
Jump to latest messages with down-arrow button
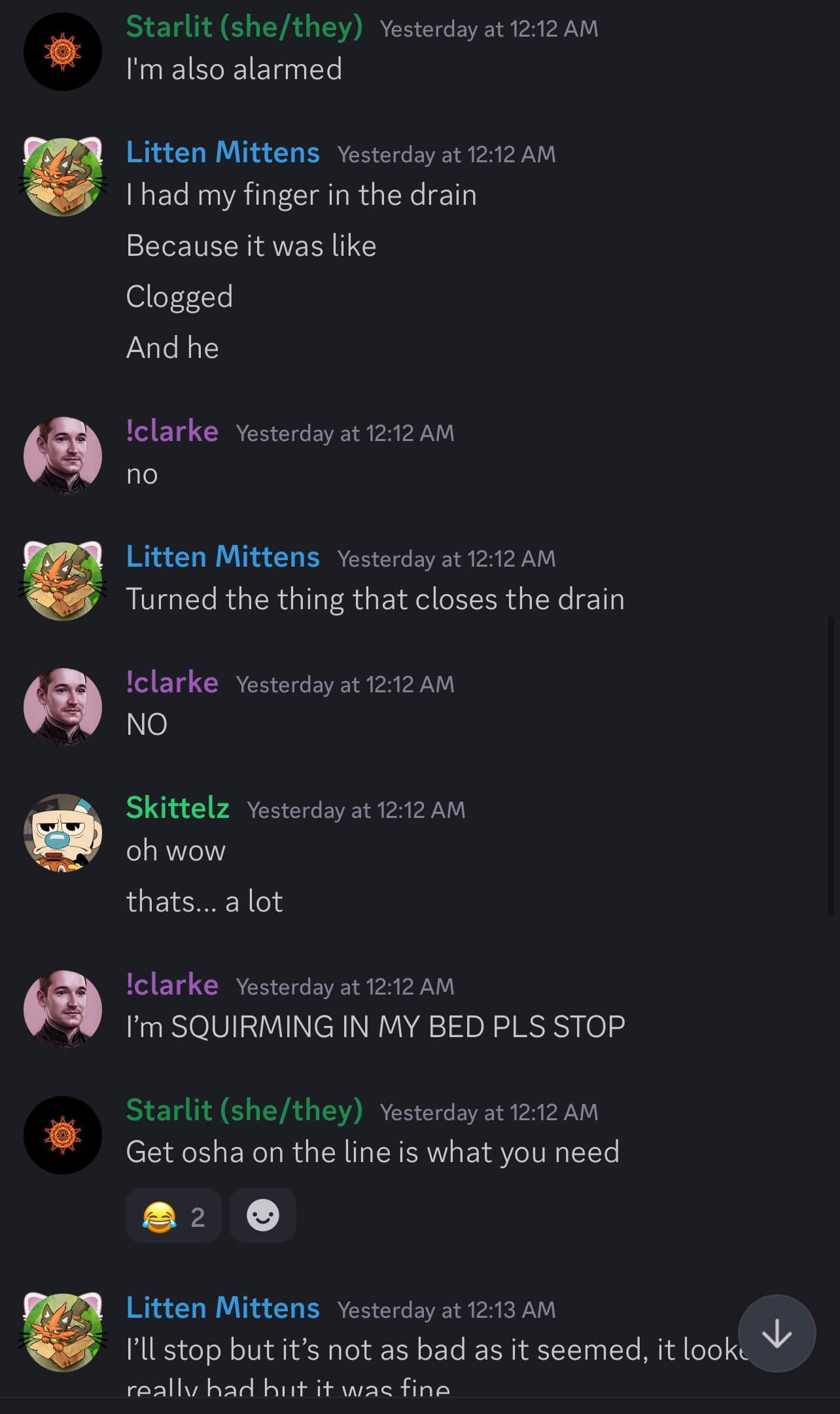click(x=777, y=1333)
